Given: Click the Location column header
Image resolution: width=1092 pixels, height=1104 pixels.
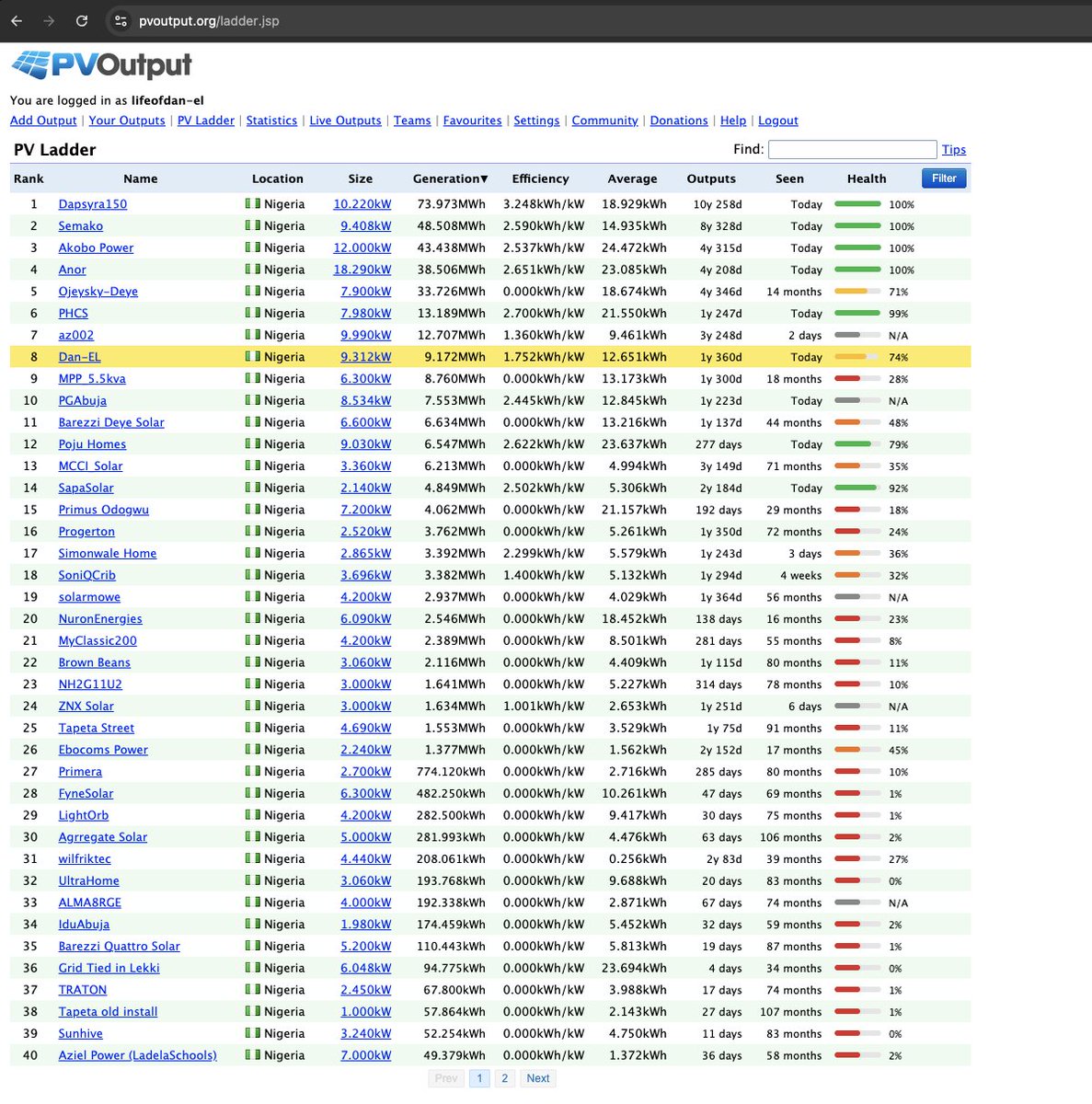Looking at the screenshot, I should click(x=278, y=178).
